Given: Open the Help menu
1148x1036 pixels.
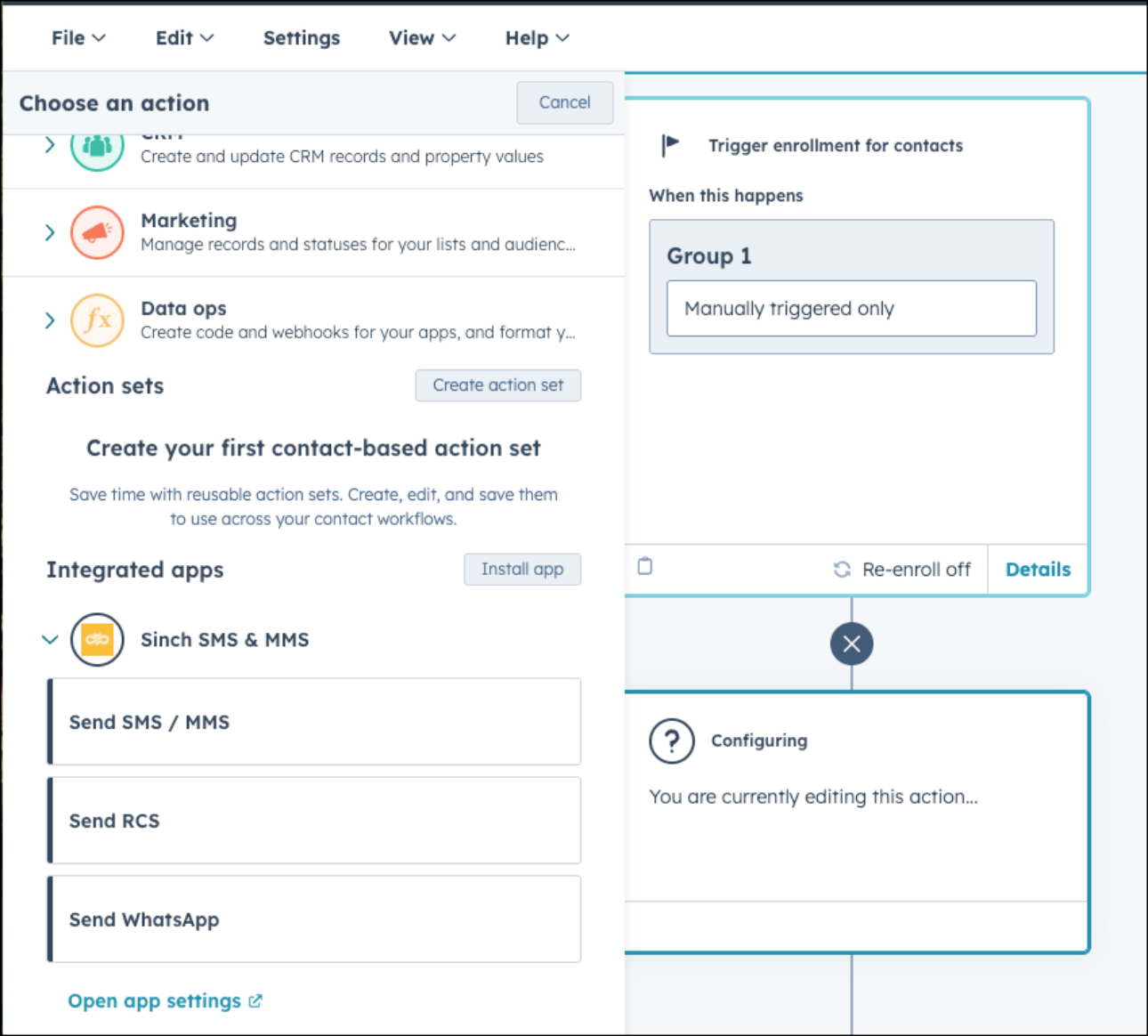Looking at the screenshot, I should pyautogui.click(x=536, y=37).
